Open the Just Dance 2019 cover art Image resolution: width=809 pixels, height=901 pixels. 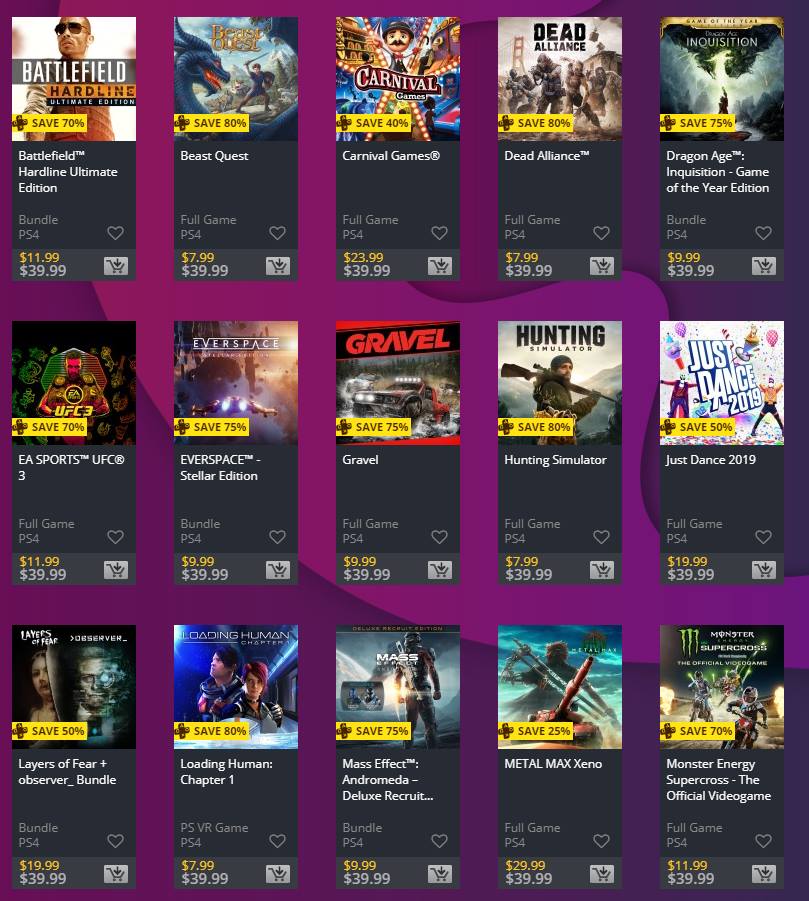point(722,383)
